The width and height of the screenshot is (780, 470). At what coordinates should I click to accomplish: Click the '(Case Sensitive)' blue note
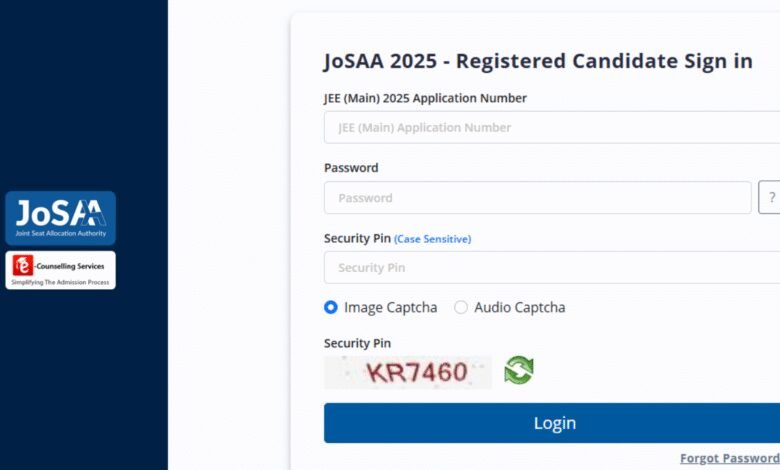432,239
